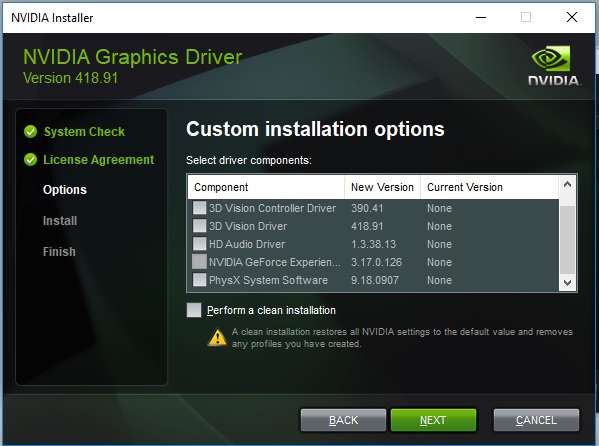Go back using the BACK button
This screenshot has height=446, width=599.
pos(343,420)
